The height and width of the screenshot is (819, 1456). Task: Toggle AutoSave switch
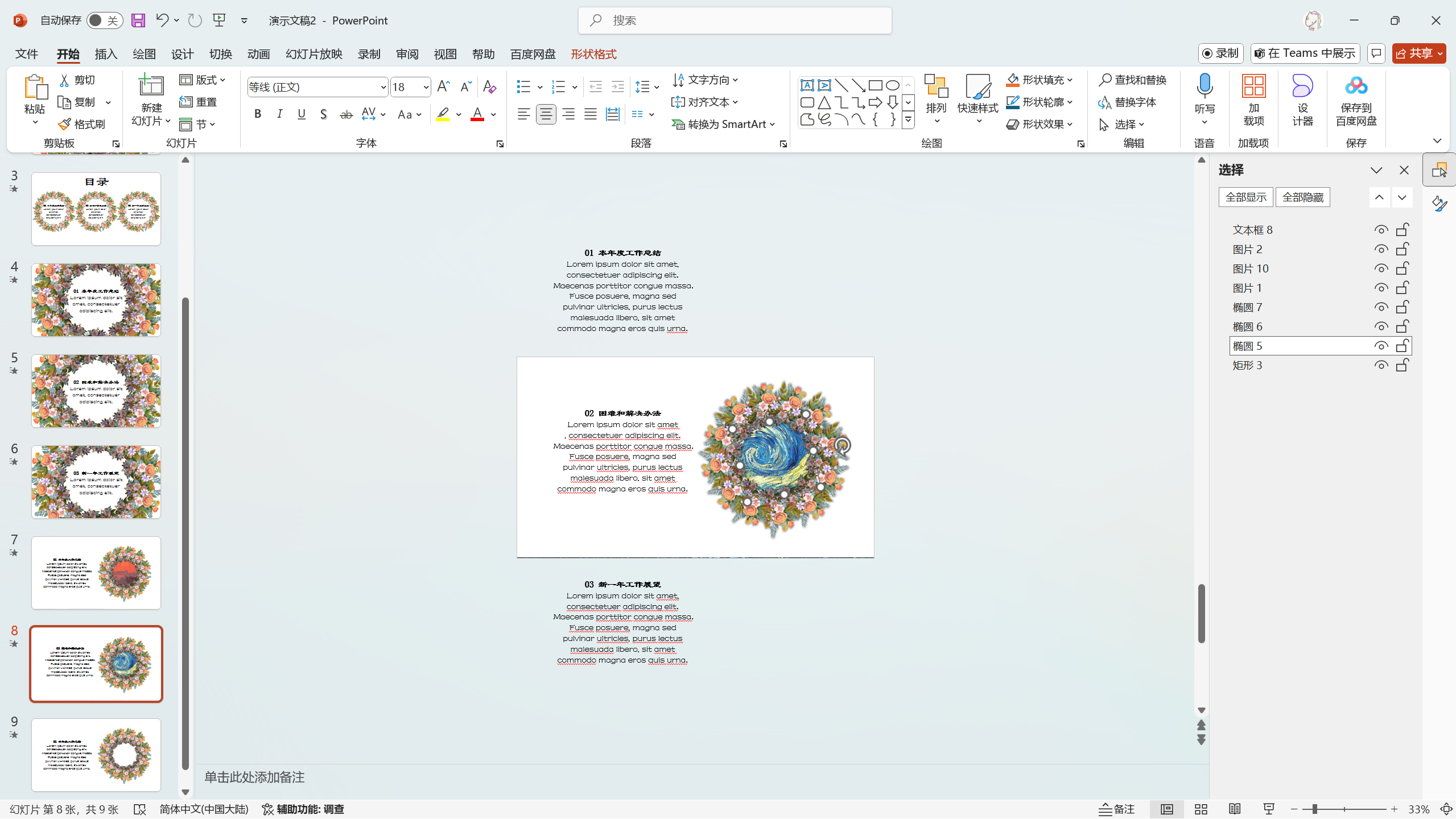tap(104, 20)
